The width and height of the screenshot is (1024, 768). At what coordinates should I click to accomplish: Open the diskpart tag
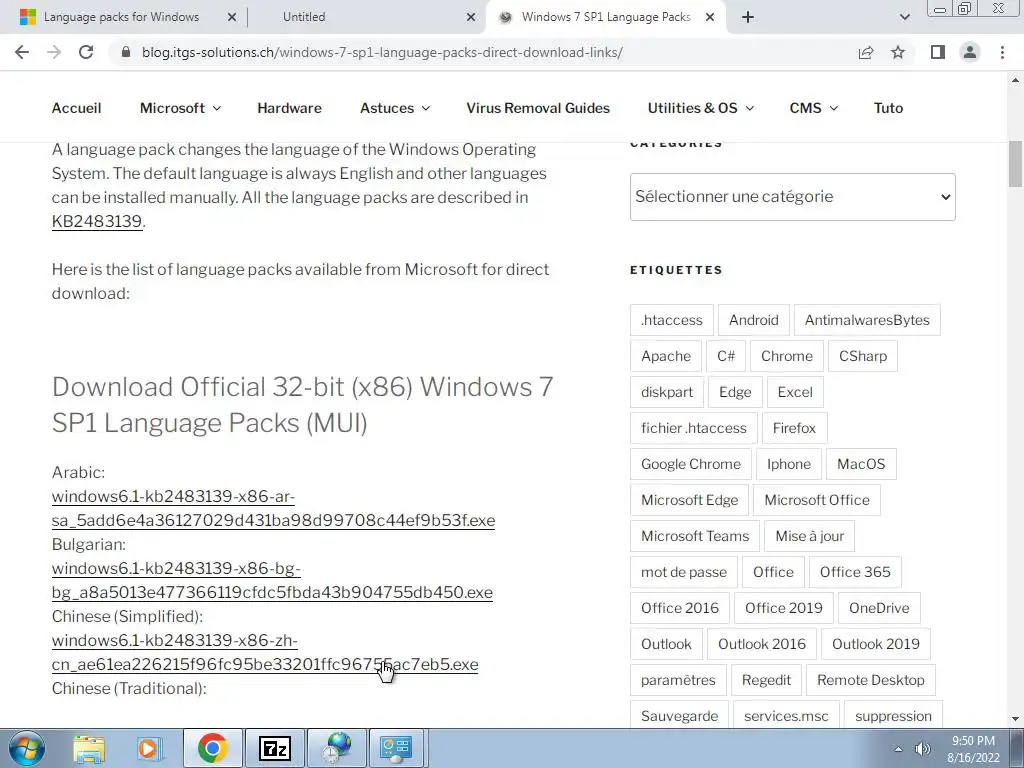[x=667, y=392]
